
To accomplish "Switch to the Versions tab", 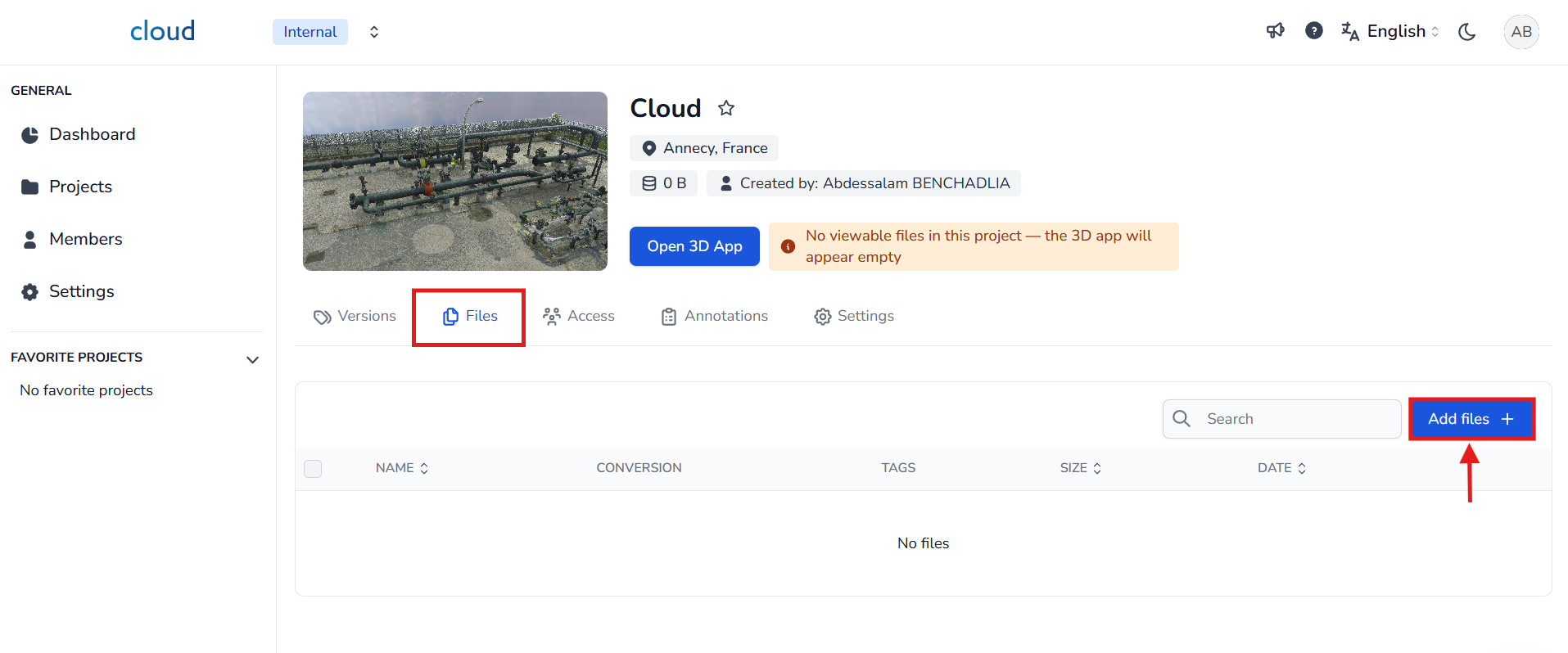I will coord(355,317).
